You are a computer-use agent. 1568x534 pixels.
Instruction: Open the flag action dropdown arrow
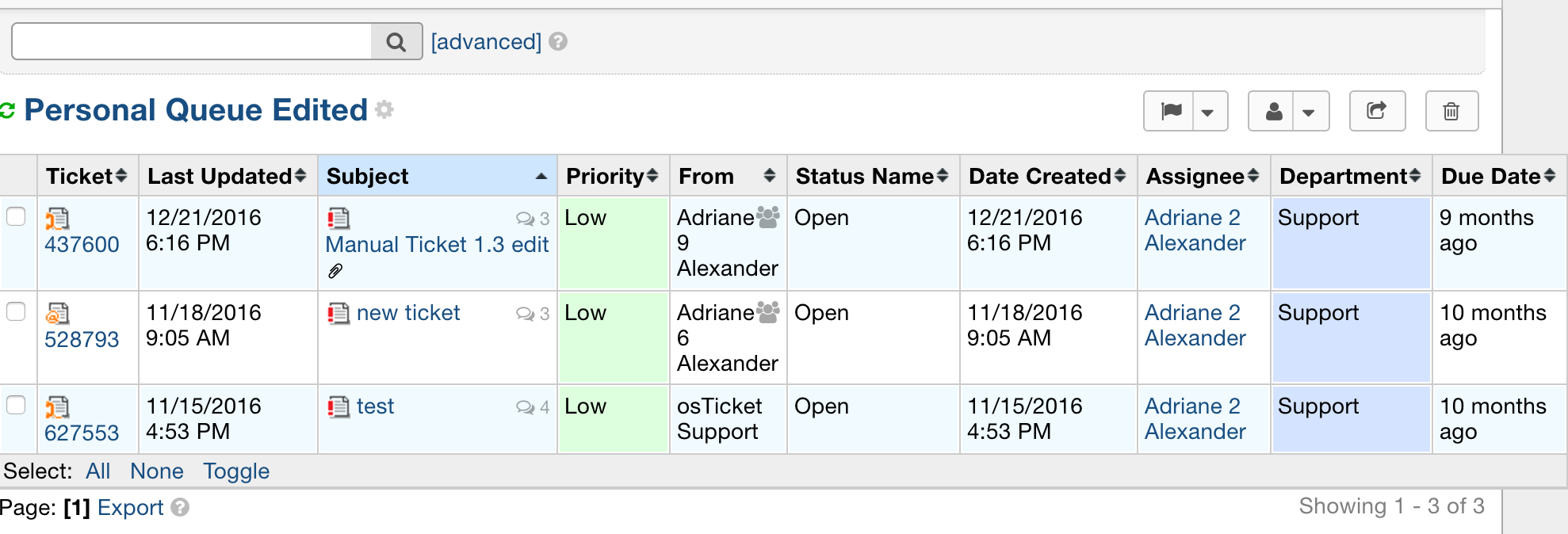(x=1208, y=111)
